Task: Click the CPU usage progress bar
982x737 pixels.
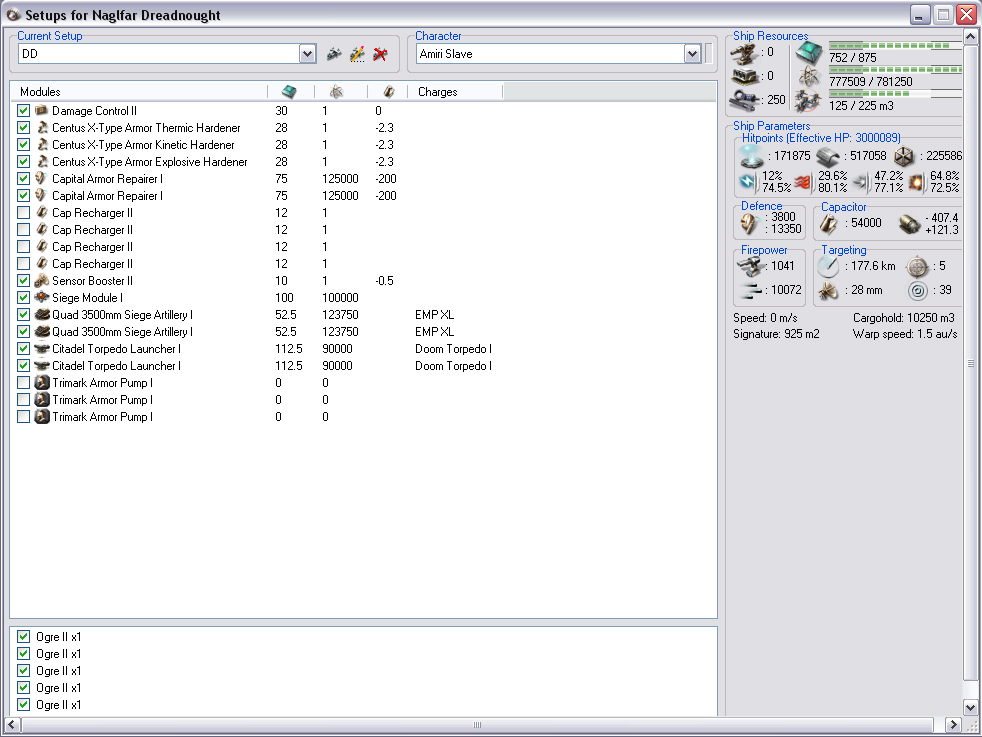Action: point(894,46)
